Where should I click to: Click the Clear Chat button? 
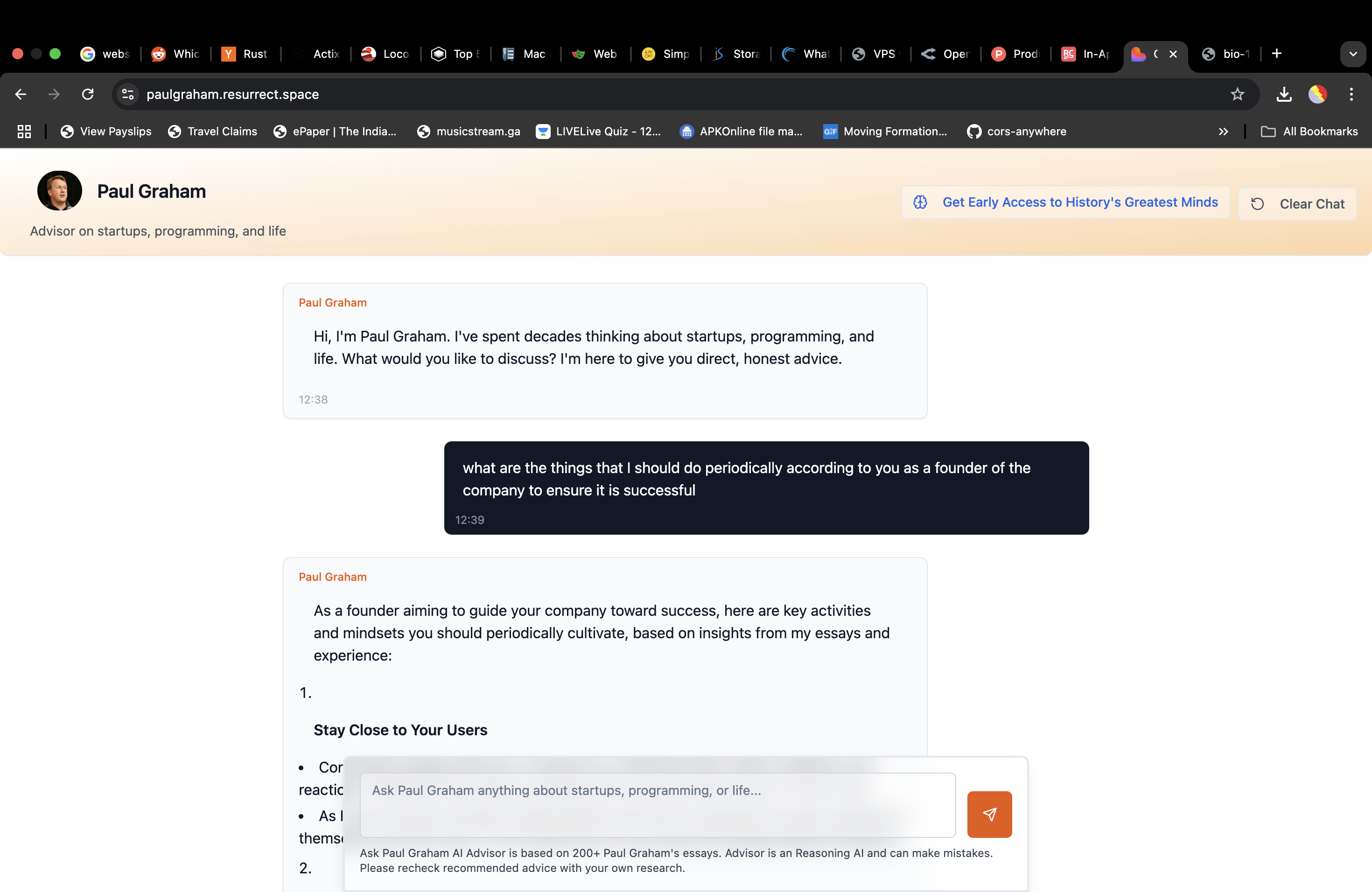[x=1297, y=204]
